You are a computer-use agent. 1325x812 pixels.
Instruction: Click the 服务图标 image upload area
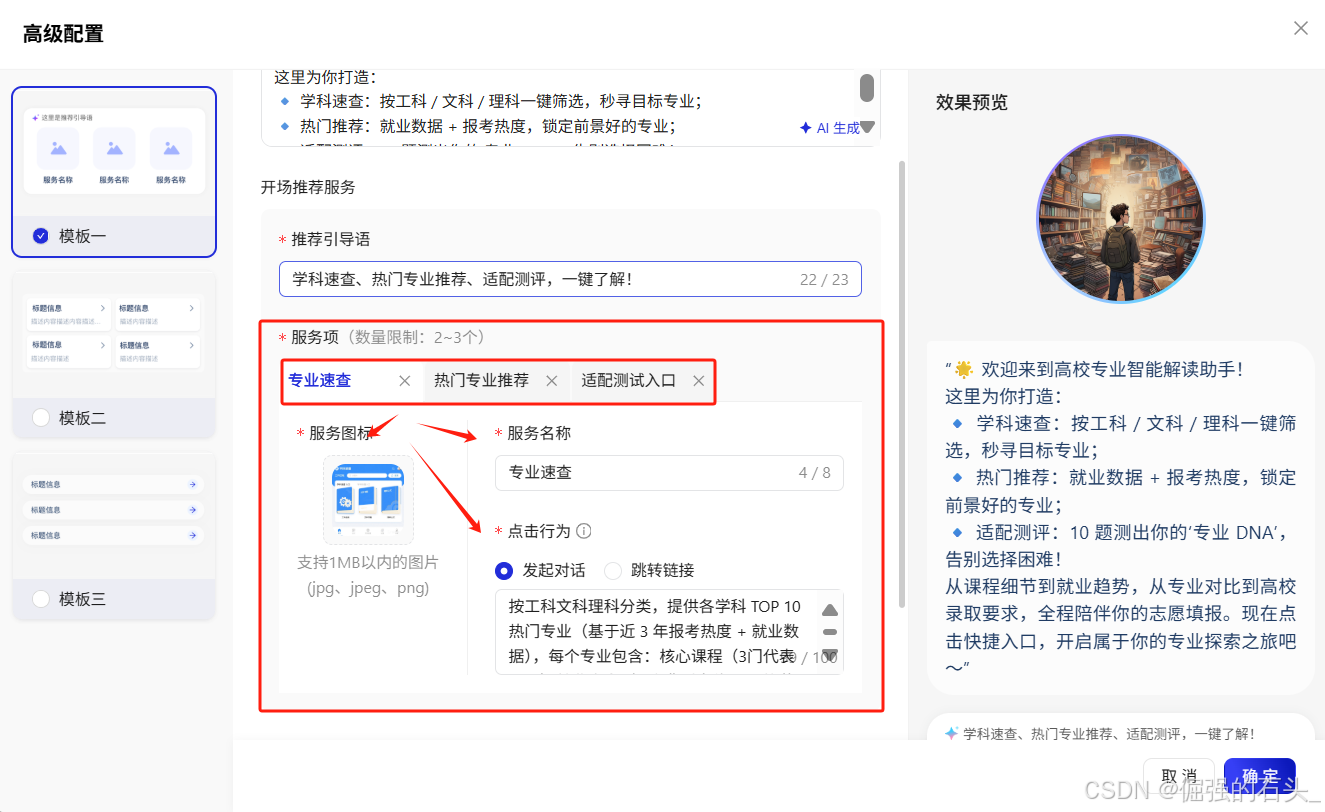[x=368, y=499]
